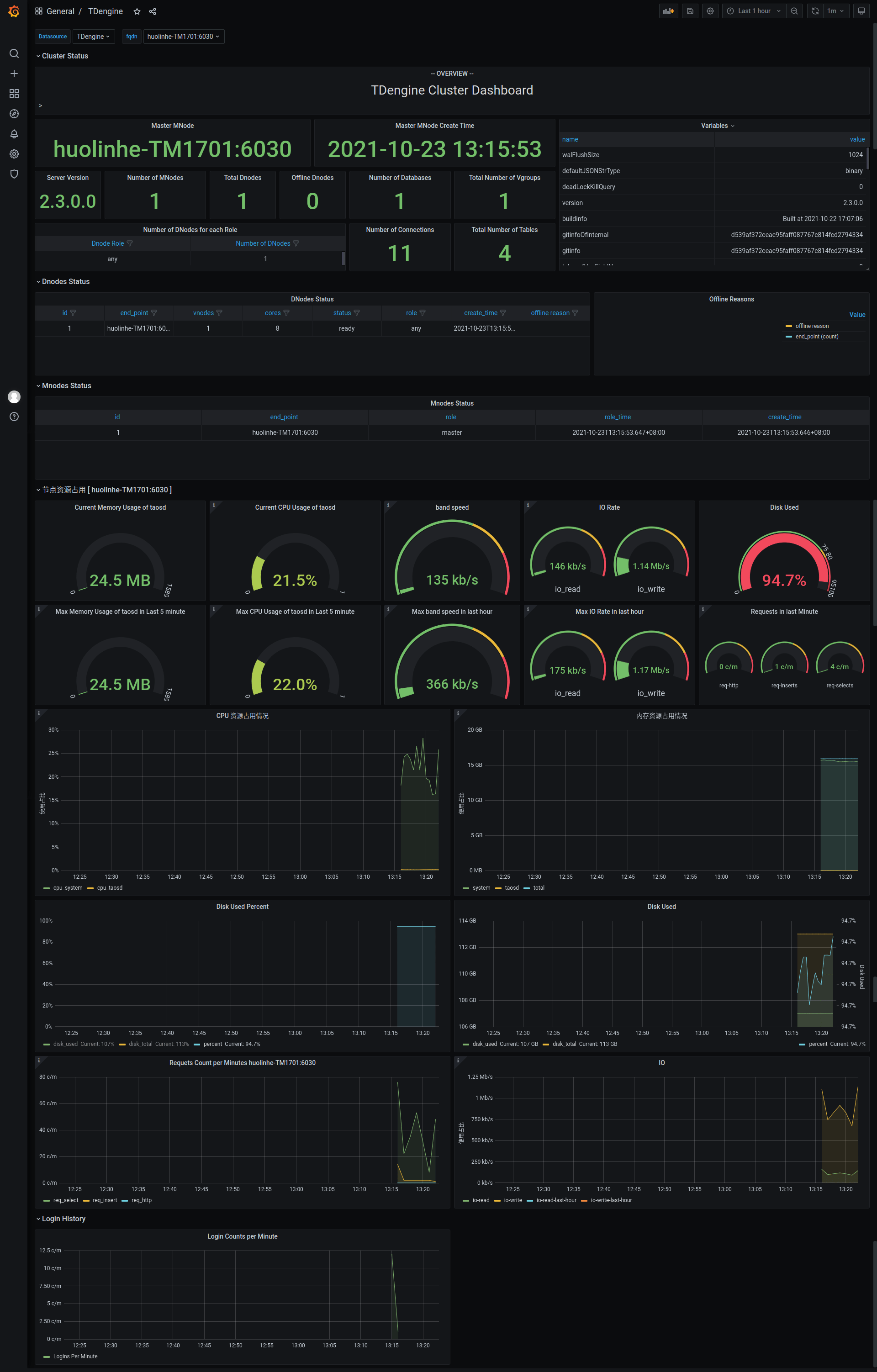Go to the General folder breadcrumb
This screenshot has height=1372, width=877.
tap(60, 11)
